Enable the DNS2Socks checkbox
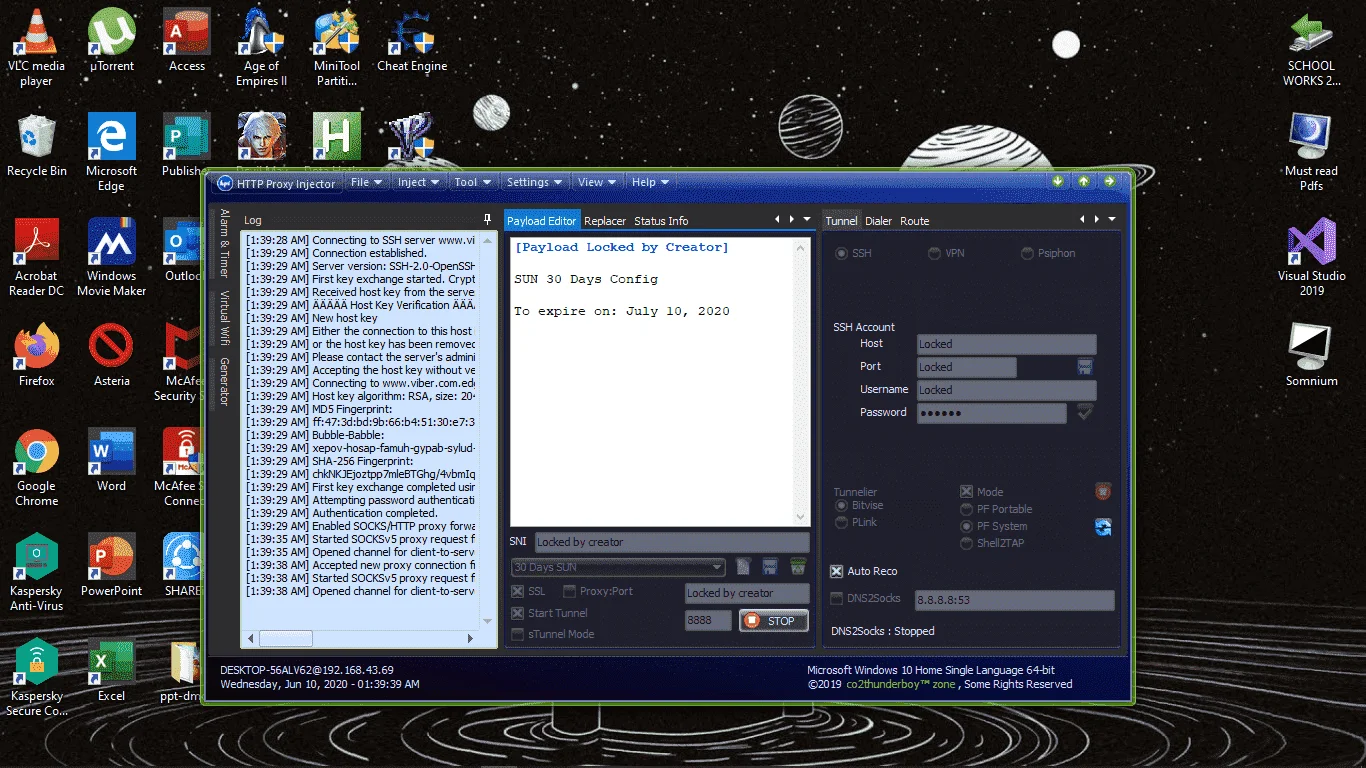This screenshot has height=768, width=1366. (x=837, y=599)
